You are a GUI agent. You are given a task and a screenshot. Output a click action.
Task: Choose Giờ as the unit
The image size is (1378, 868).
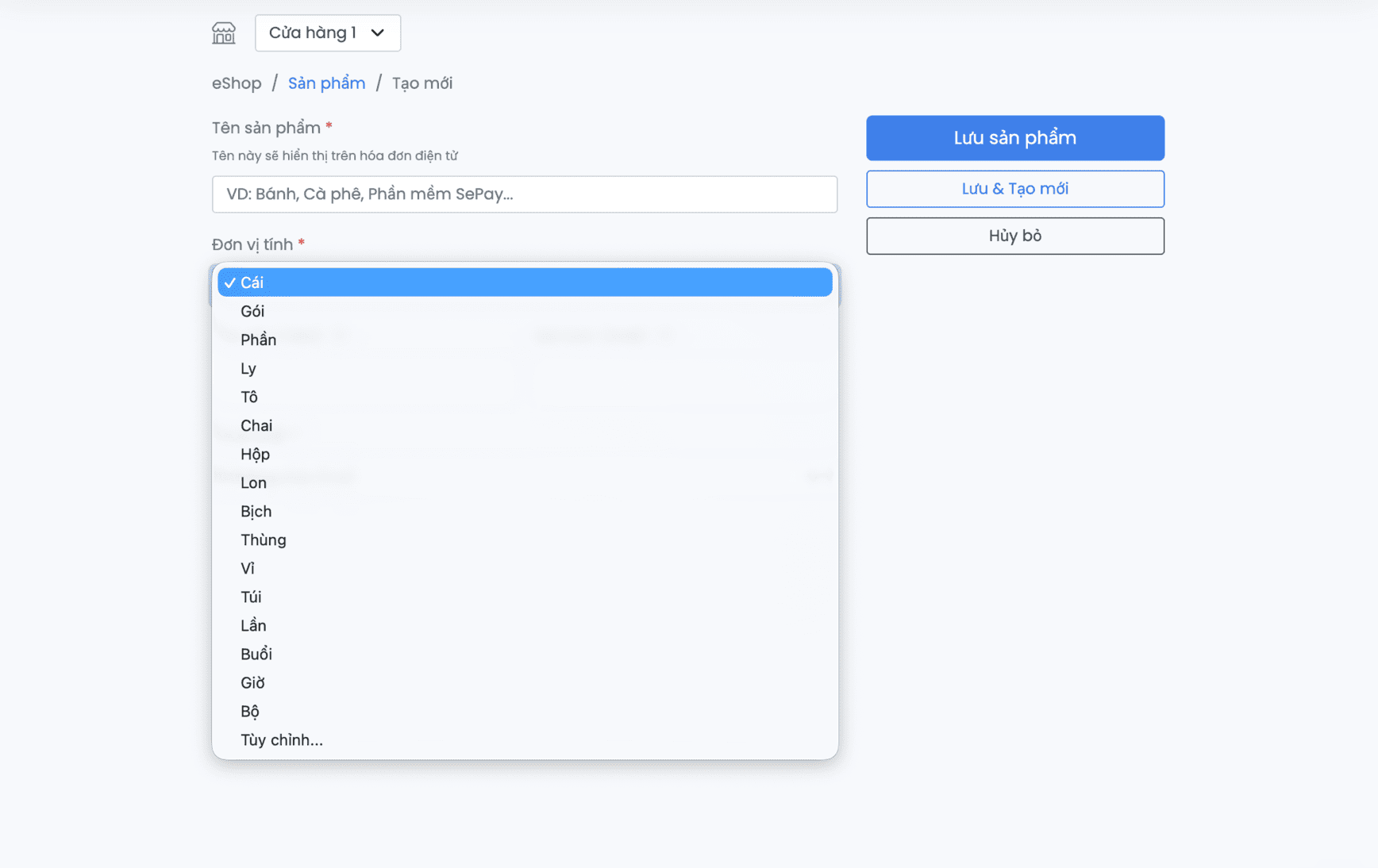252,682
